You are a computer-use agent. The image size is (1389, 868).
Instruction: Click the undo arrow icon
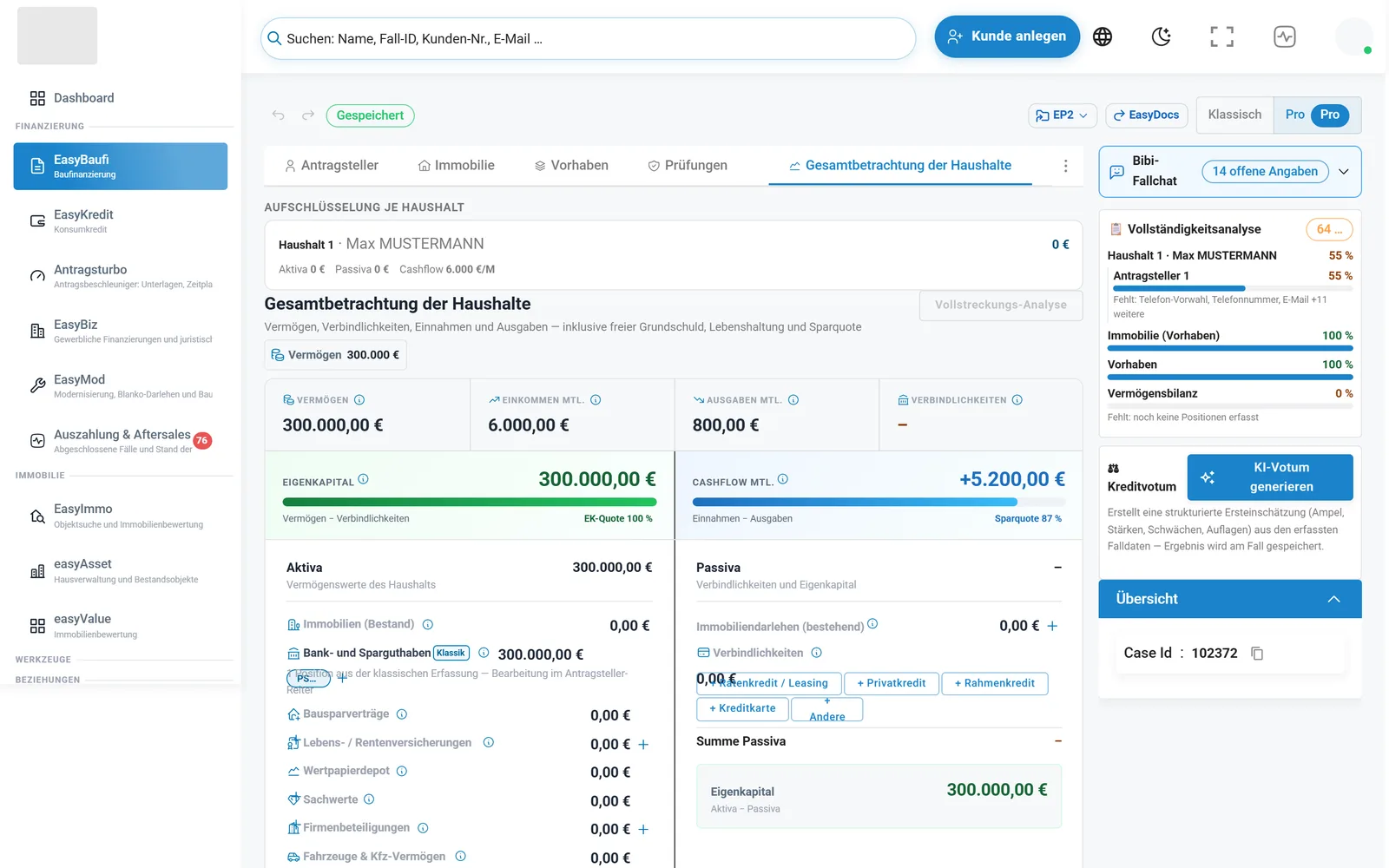(x=278, y=115)
